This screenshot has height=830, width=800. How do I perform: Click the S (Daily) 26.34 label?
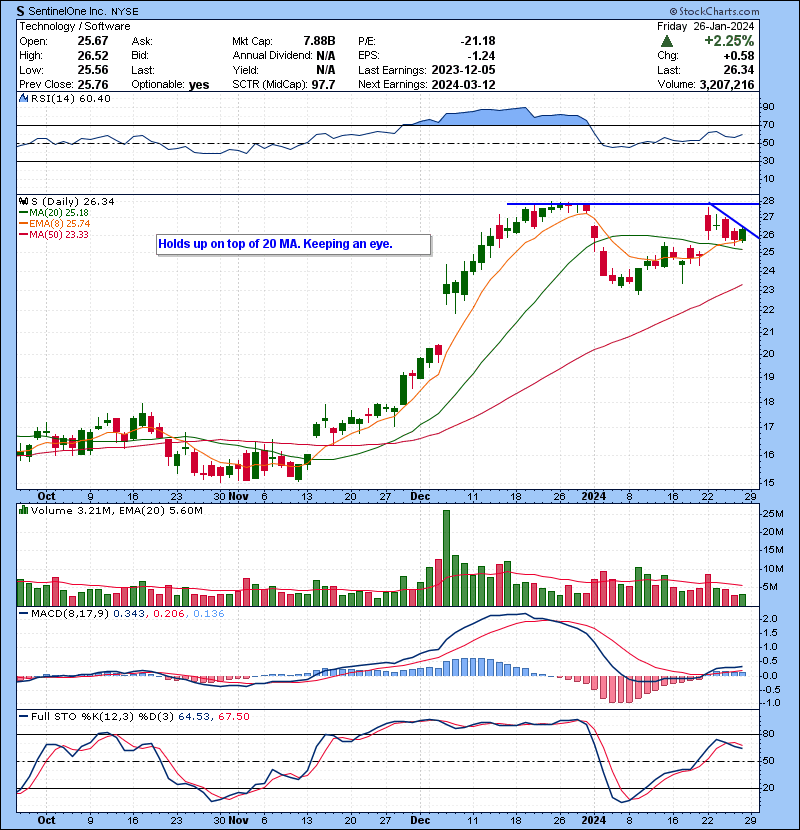tap(73, 202)
